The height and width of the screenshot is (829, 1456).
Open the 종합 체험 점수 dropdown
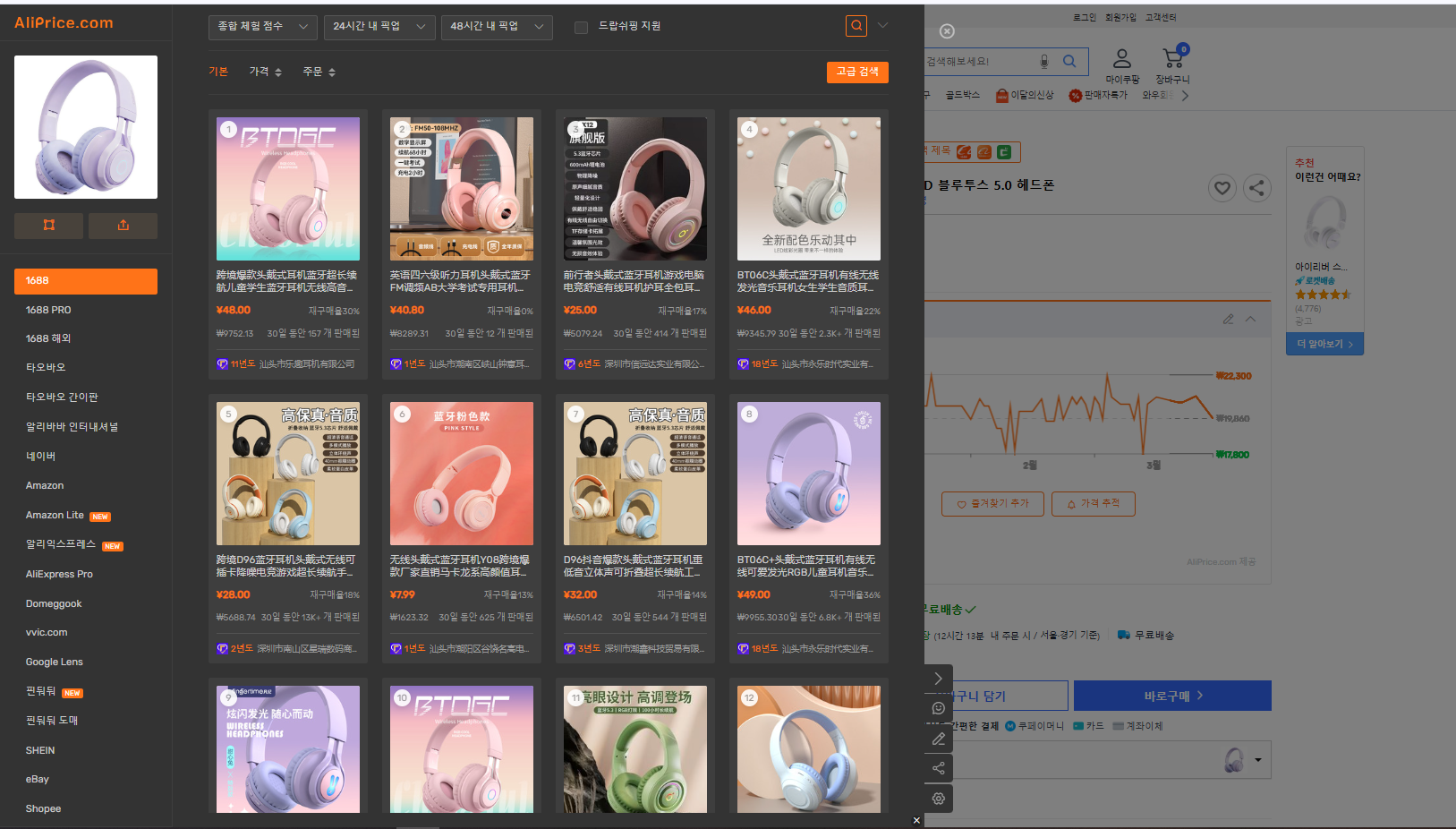(x=263, y=27)
